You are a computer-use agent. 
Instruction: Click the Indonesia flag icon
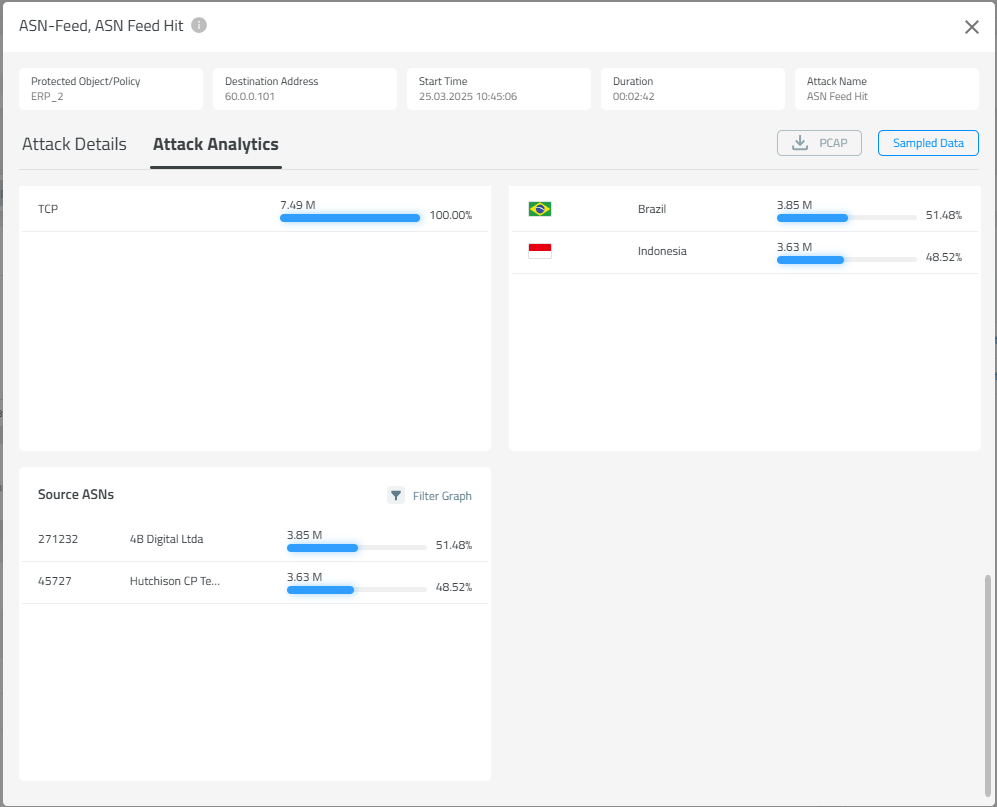tap(540, 251)
